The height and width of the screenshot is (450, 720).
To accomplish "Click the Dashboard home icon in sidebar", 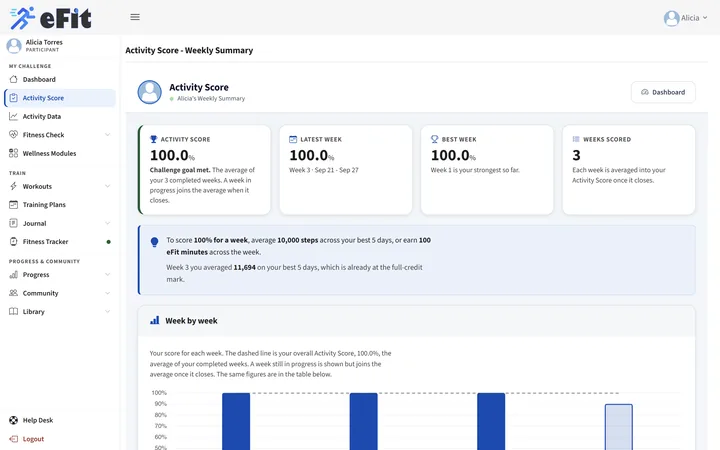I will click(13, 79).
